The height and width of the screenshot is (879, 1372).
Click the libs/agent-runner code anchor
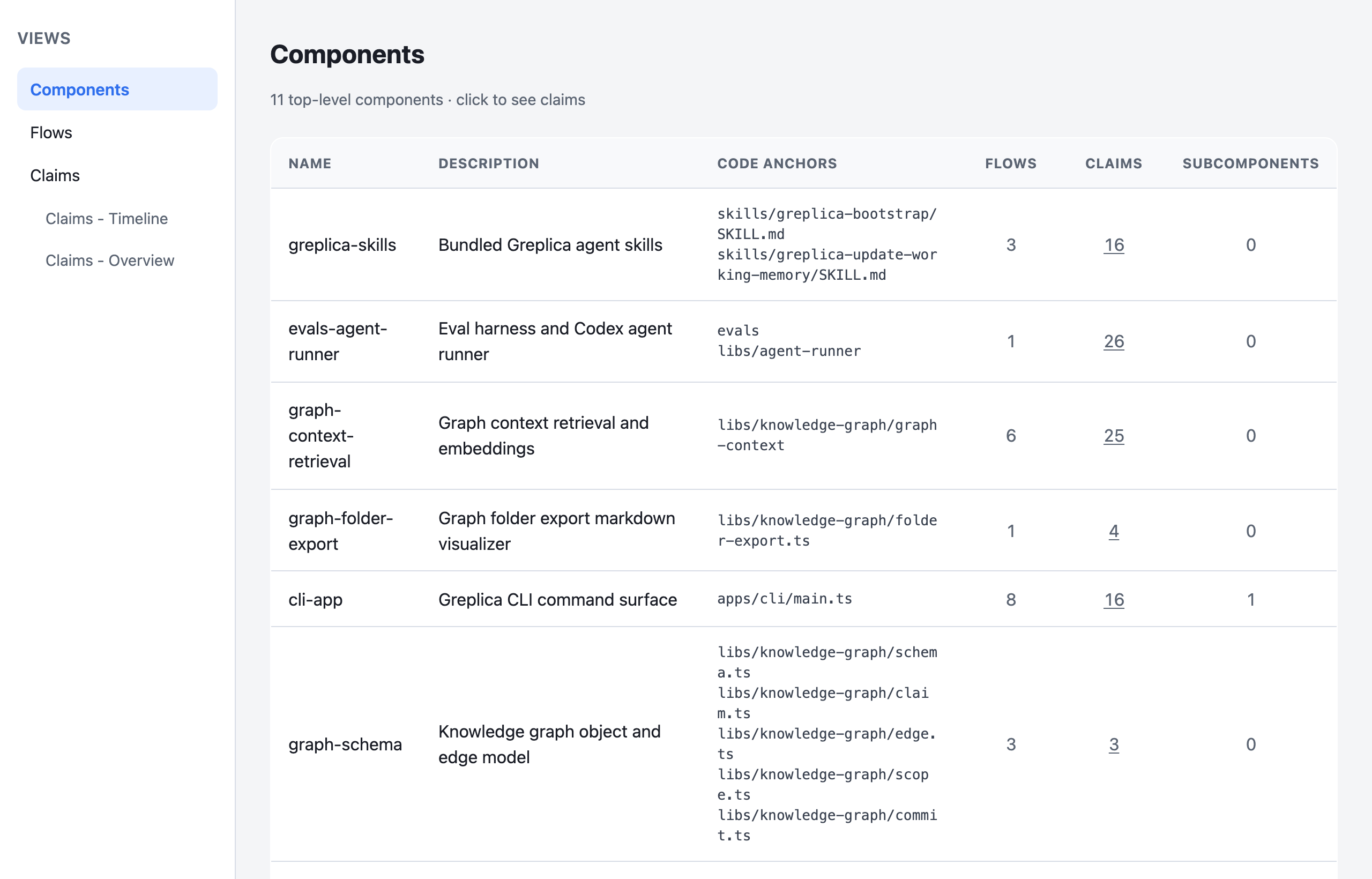tap(789, 351)
